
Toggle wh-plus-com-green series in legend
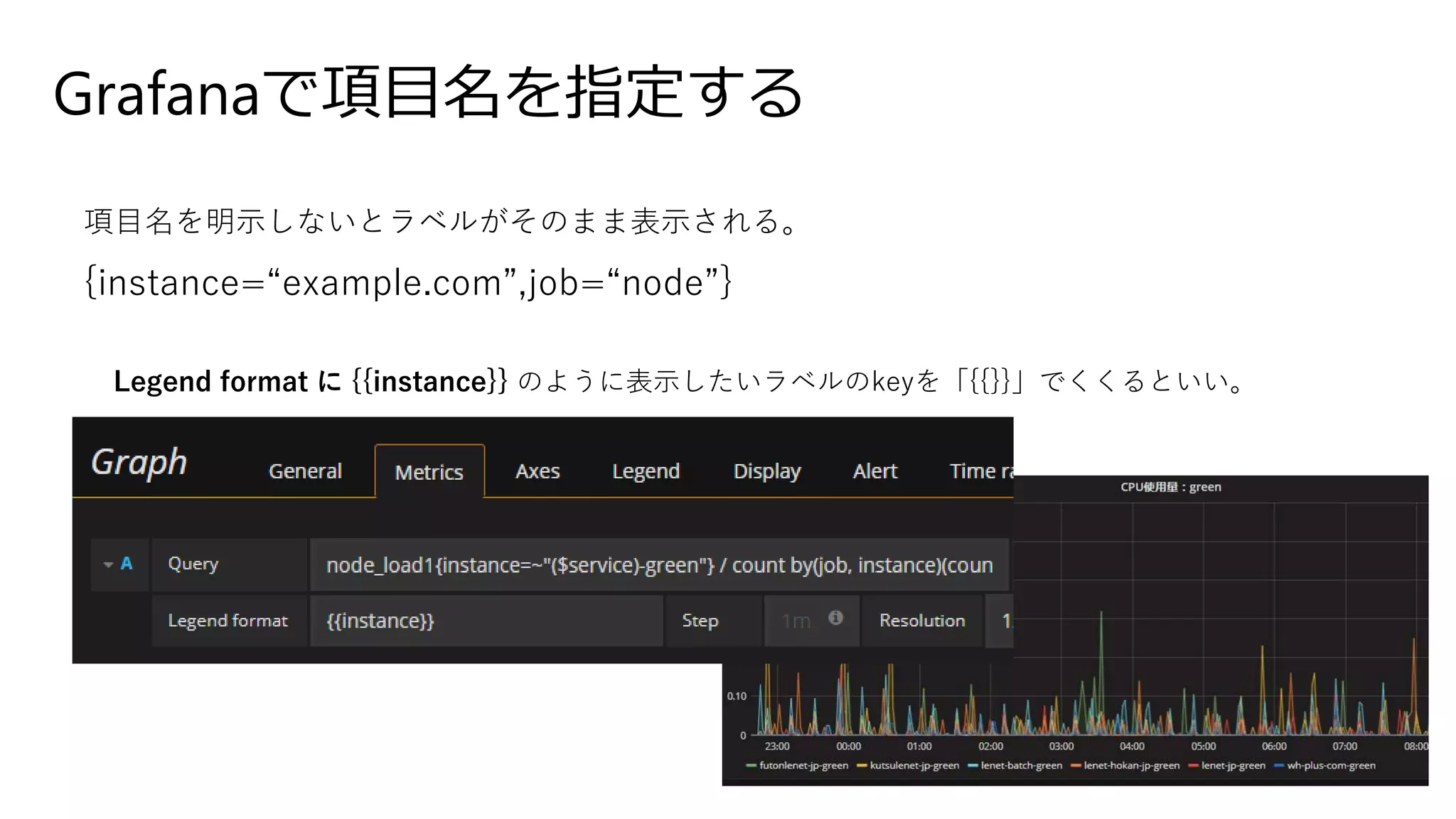pyautogui.click(x=1331, y=766)
